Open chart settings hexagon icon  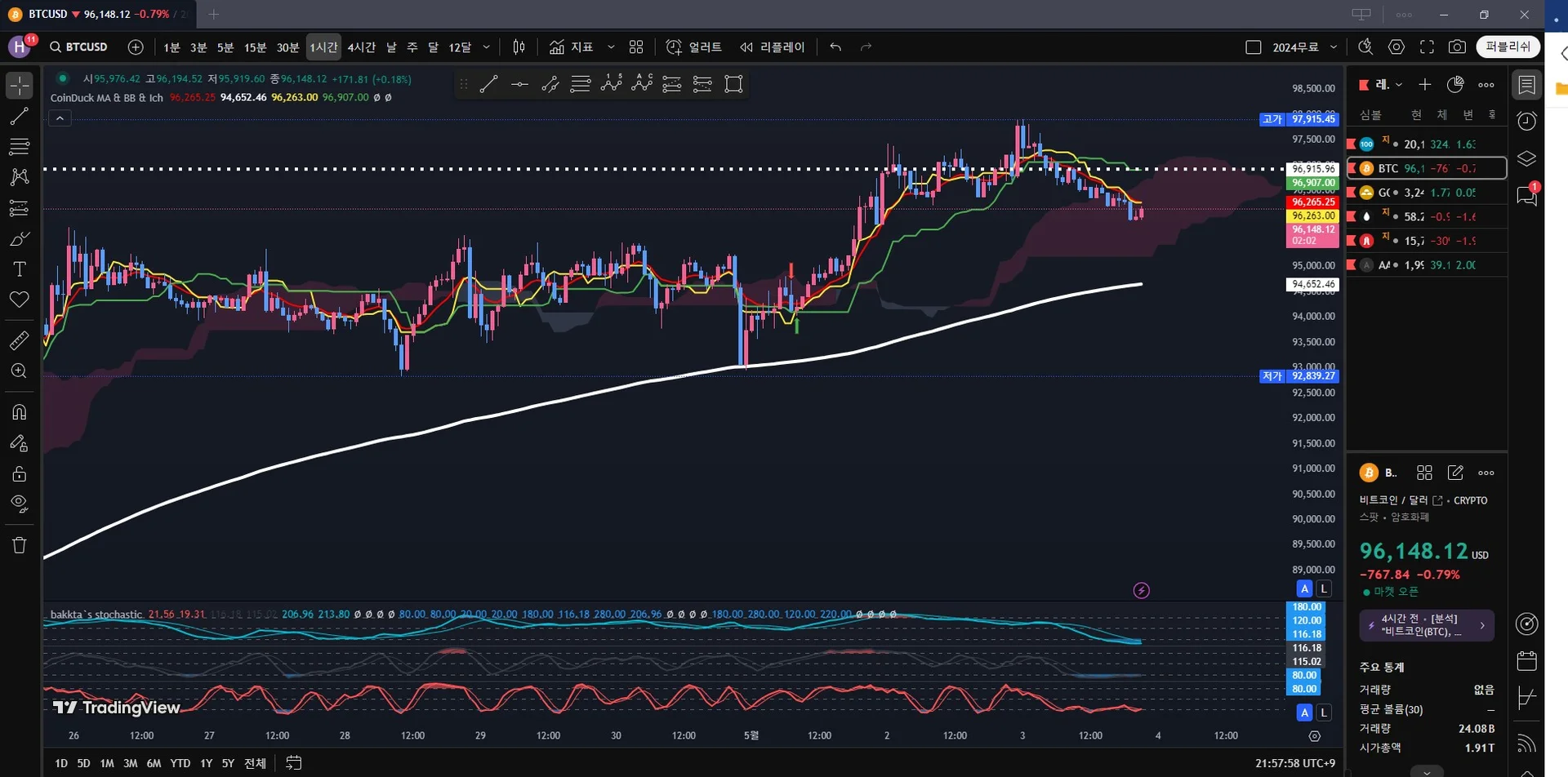click(1396, 47)
